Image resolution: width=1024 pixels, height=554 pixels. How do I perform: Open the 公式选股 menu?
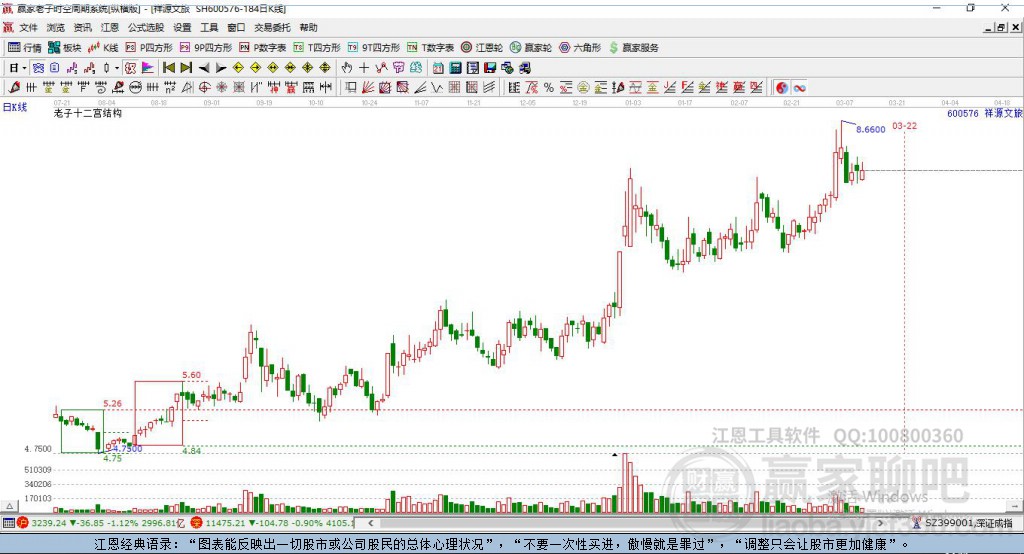[146, 27]
